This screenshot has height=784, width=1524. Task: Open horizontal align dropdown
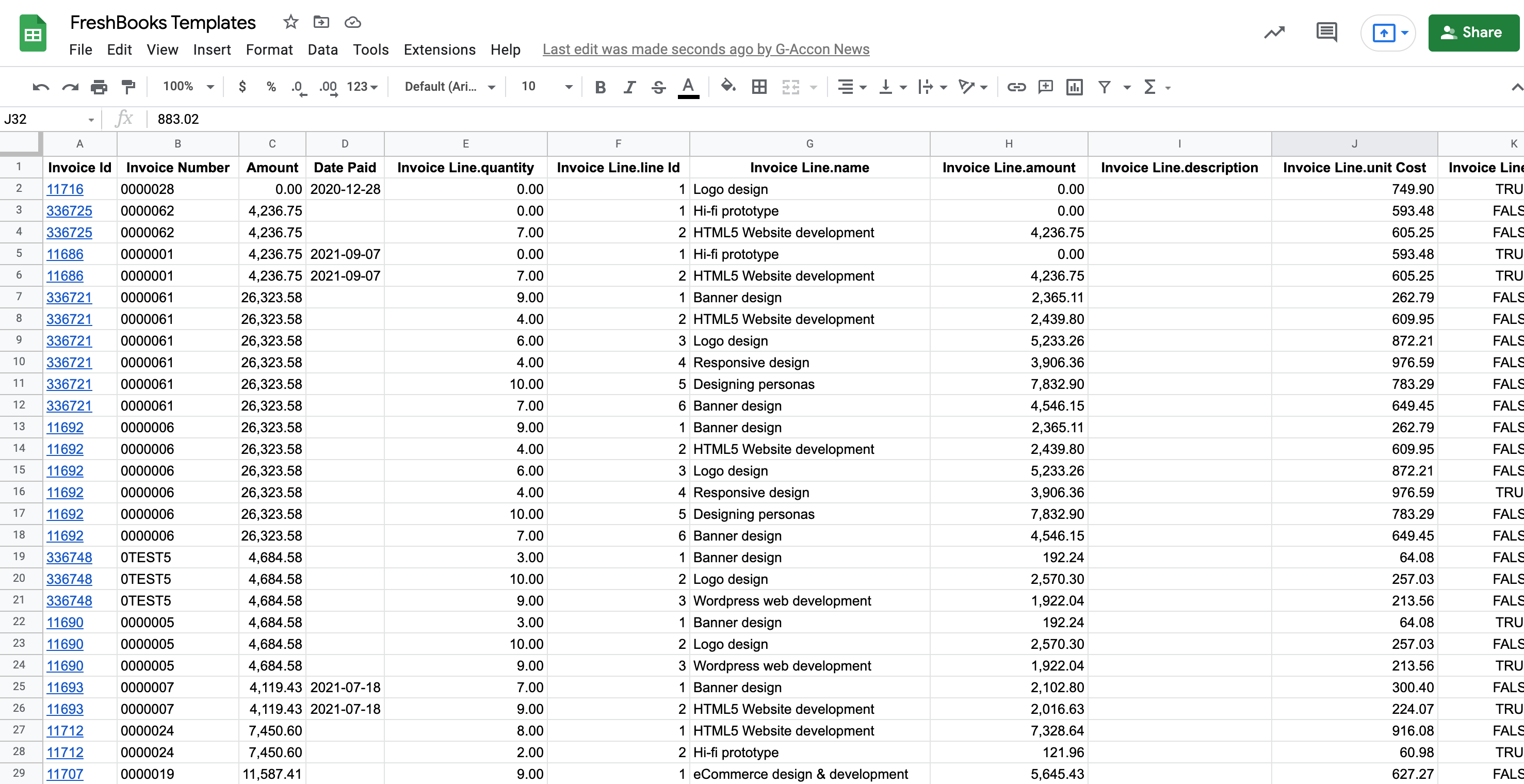coord(852,87)
